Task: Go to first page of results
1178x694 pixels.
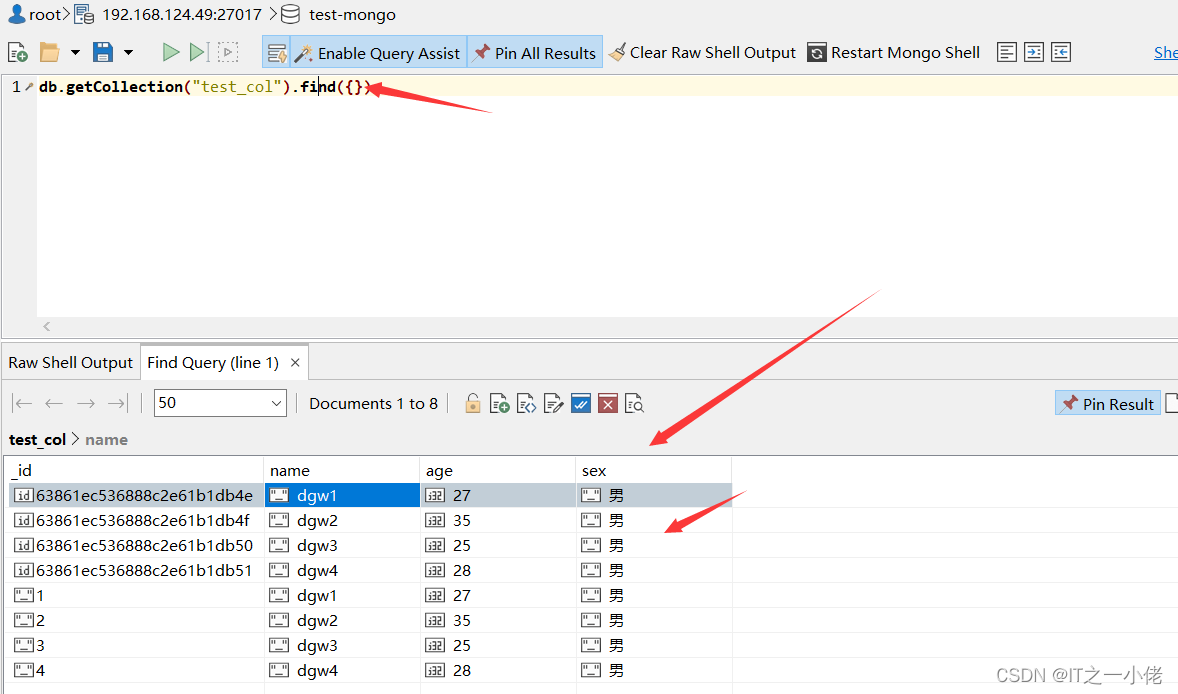Action: [x=22, y=403]
